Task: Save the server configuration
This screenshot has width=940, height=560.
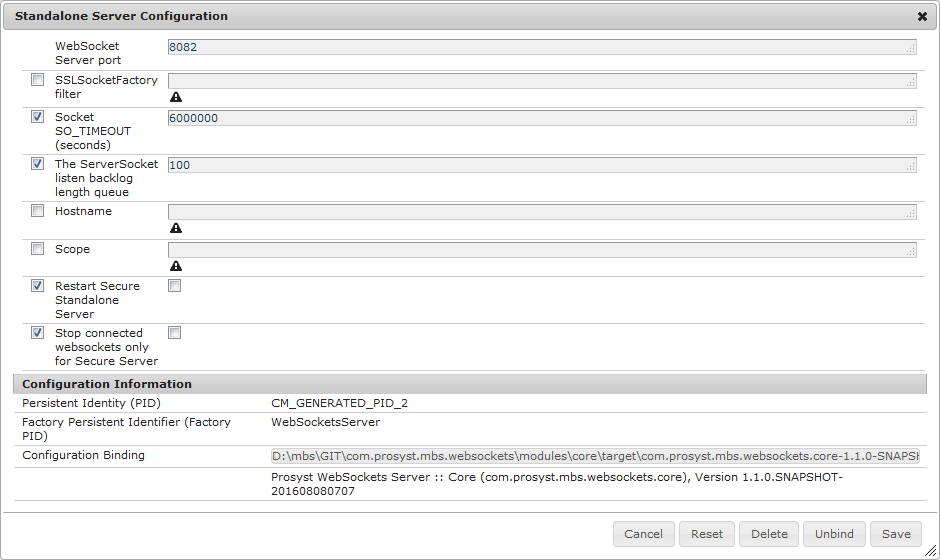Action: 895,534
